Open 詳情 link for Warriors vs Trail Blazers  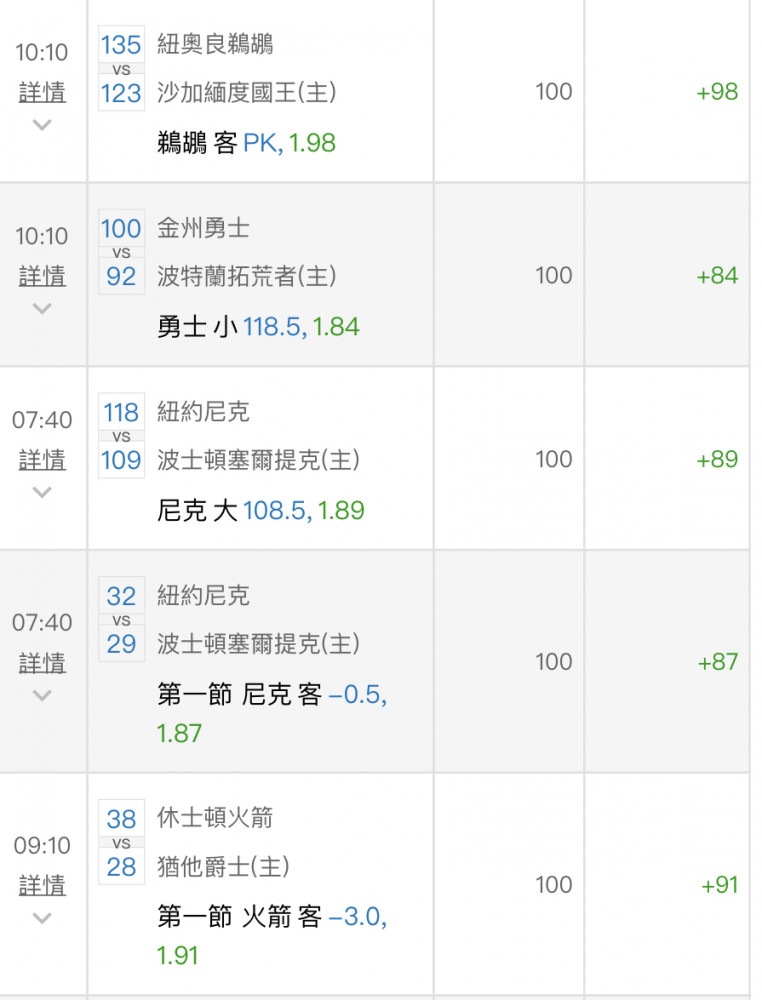coord(42,276)
